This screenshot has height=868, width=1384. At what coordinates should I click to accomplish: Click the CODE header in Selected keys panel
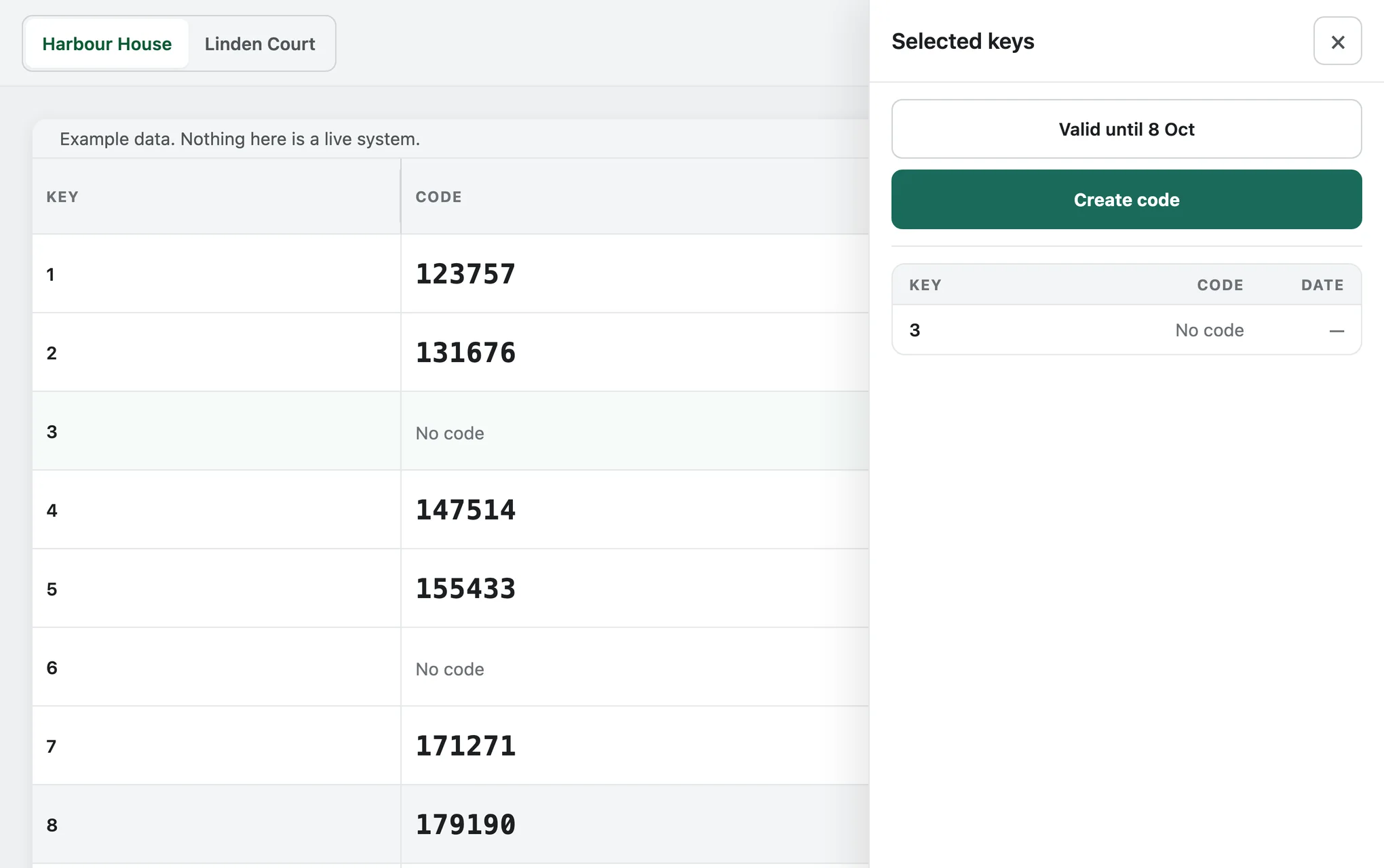1220,285
